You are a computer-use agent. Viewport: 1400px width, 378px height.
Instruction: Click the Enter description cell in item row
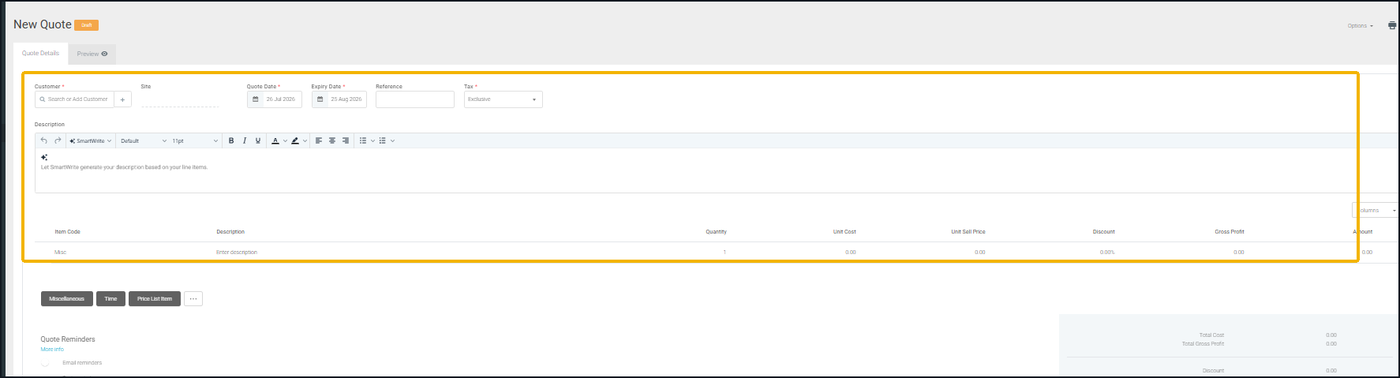click(237, 252)
